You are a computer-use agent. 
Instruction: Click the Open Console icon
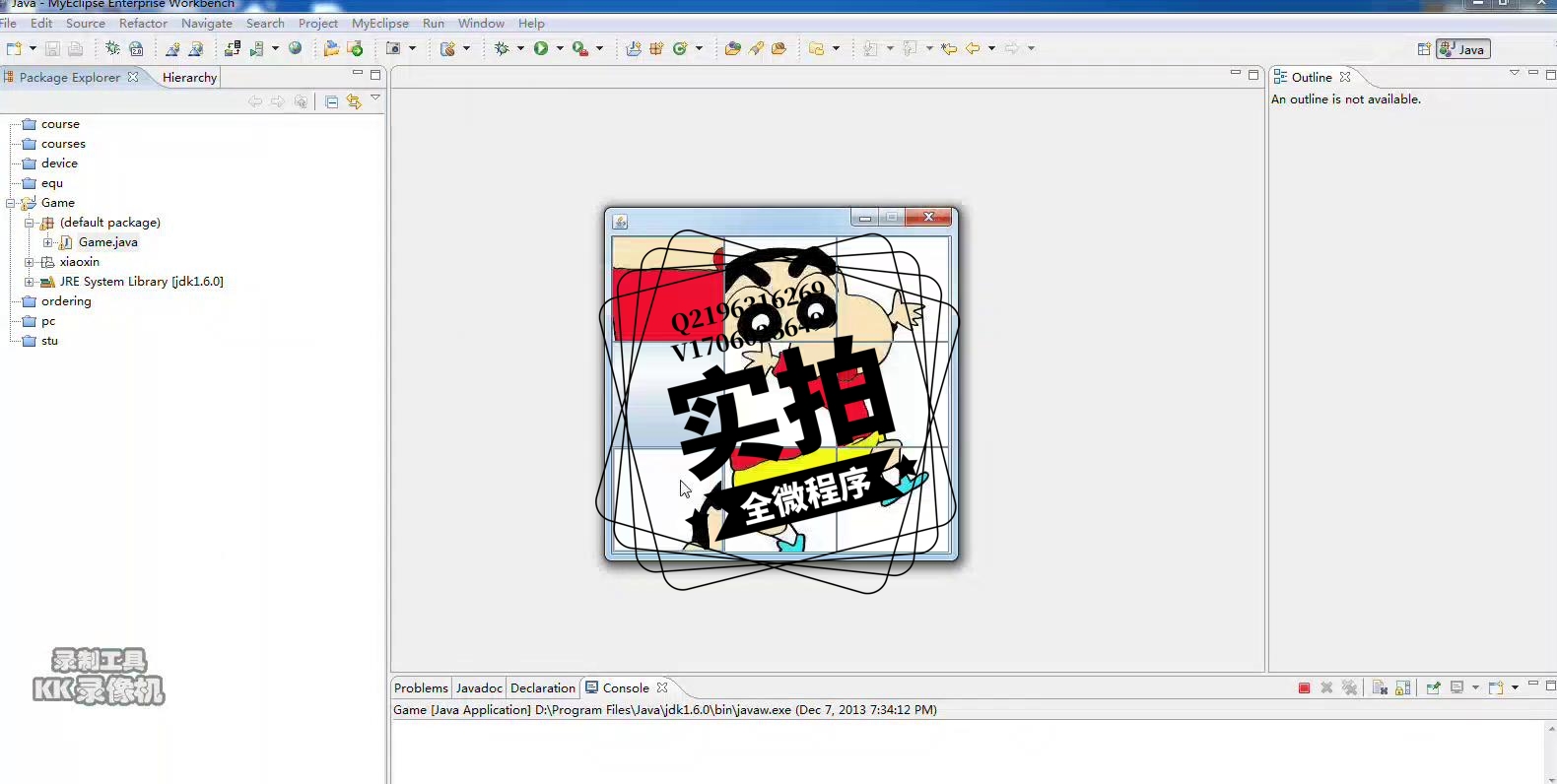tap(1497, 687)
